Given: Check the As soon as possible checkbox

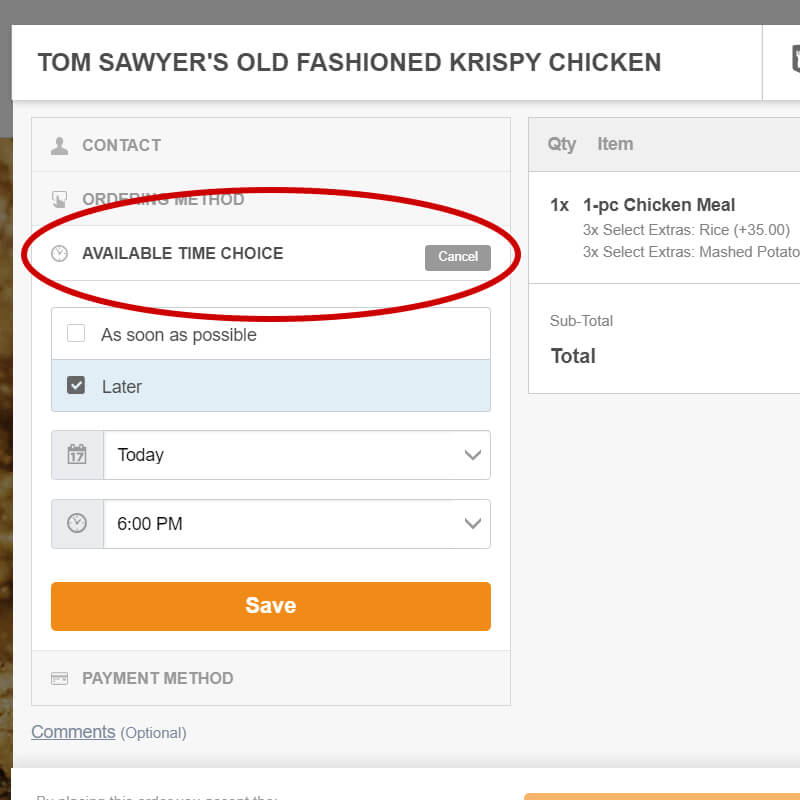Looking at the screenshot, I should click(x=76, y=334).
